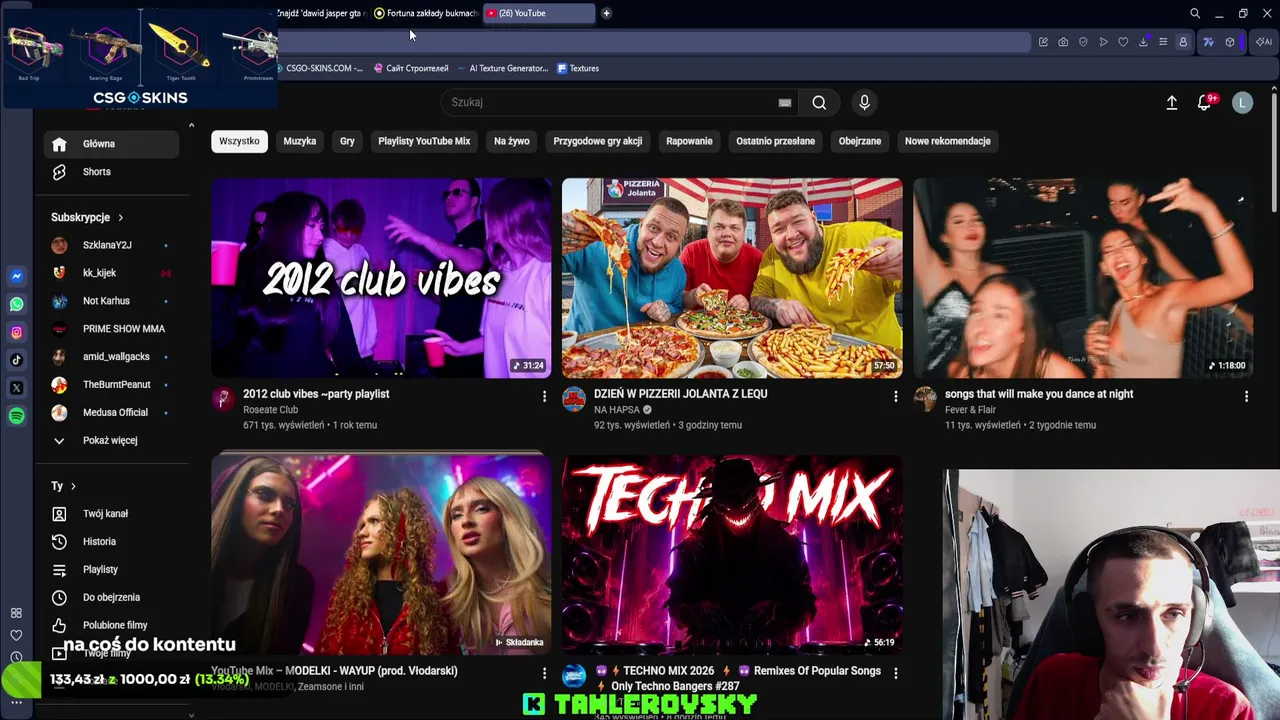Open Messenger in the browser sidebar

click(17, 276)
